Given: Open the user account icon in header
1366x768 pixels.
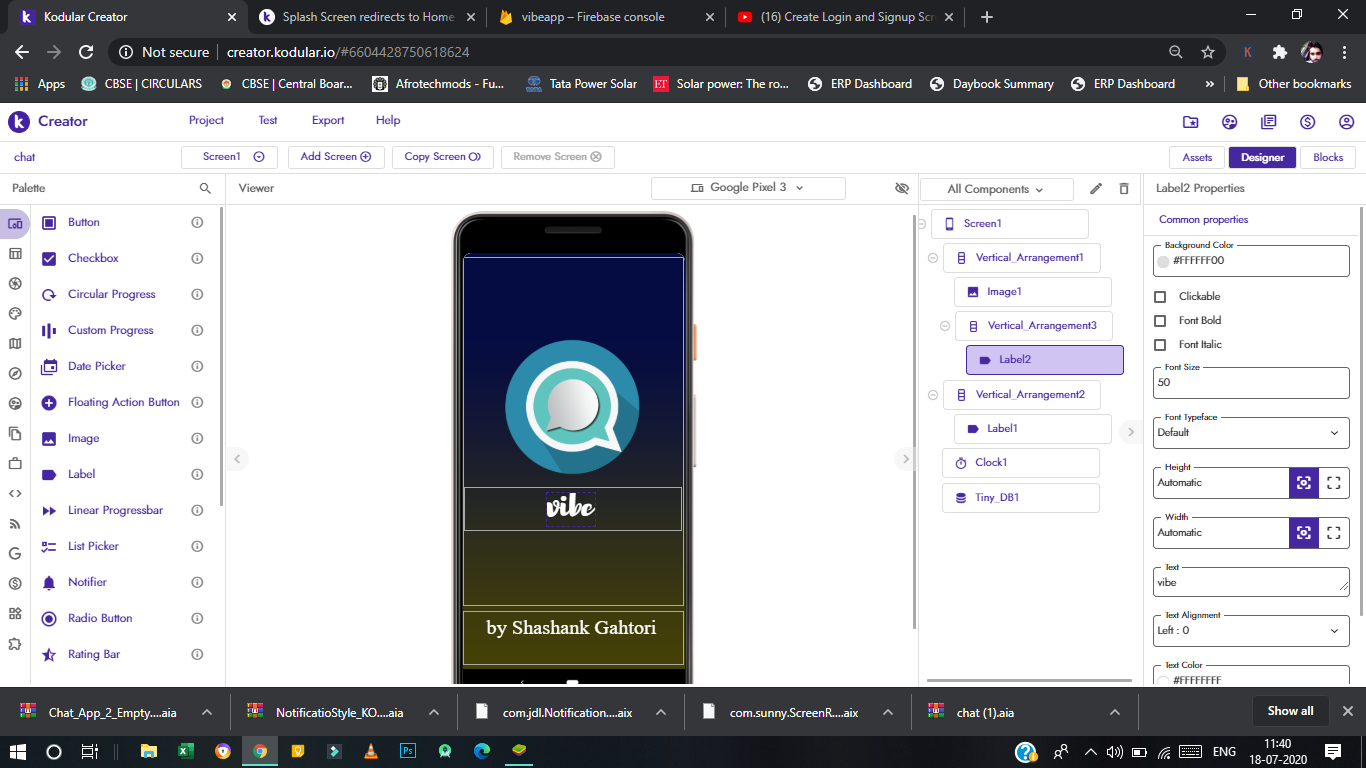Looking at the screenshot, I should pyautogui.click(x=1346, y=122).
